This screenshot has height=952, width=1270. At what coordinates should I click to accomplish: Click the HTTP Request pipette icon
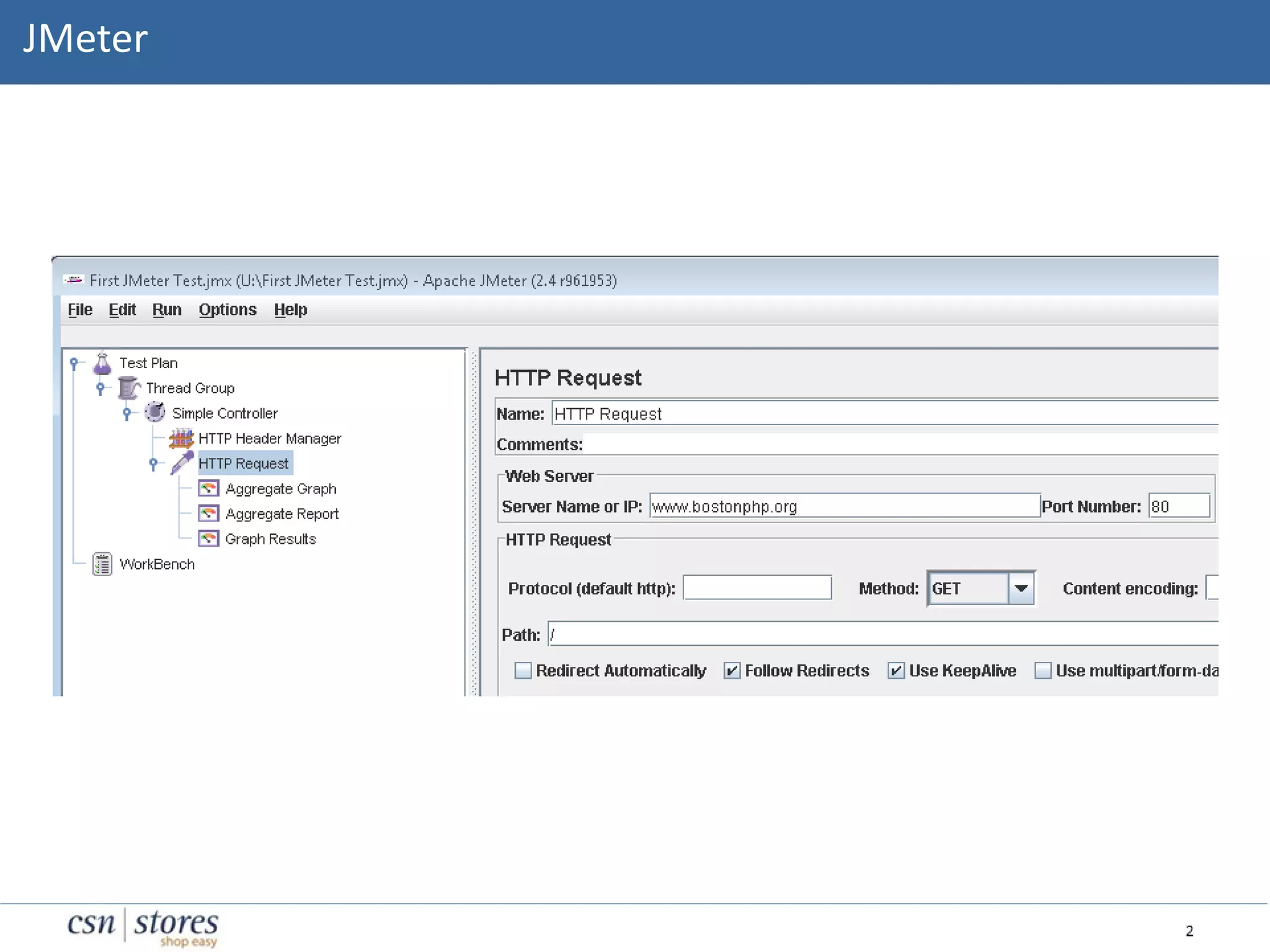(182, 463)
